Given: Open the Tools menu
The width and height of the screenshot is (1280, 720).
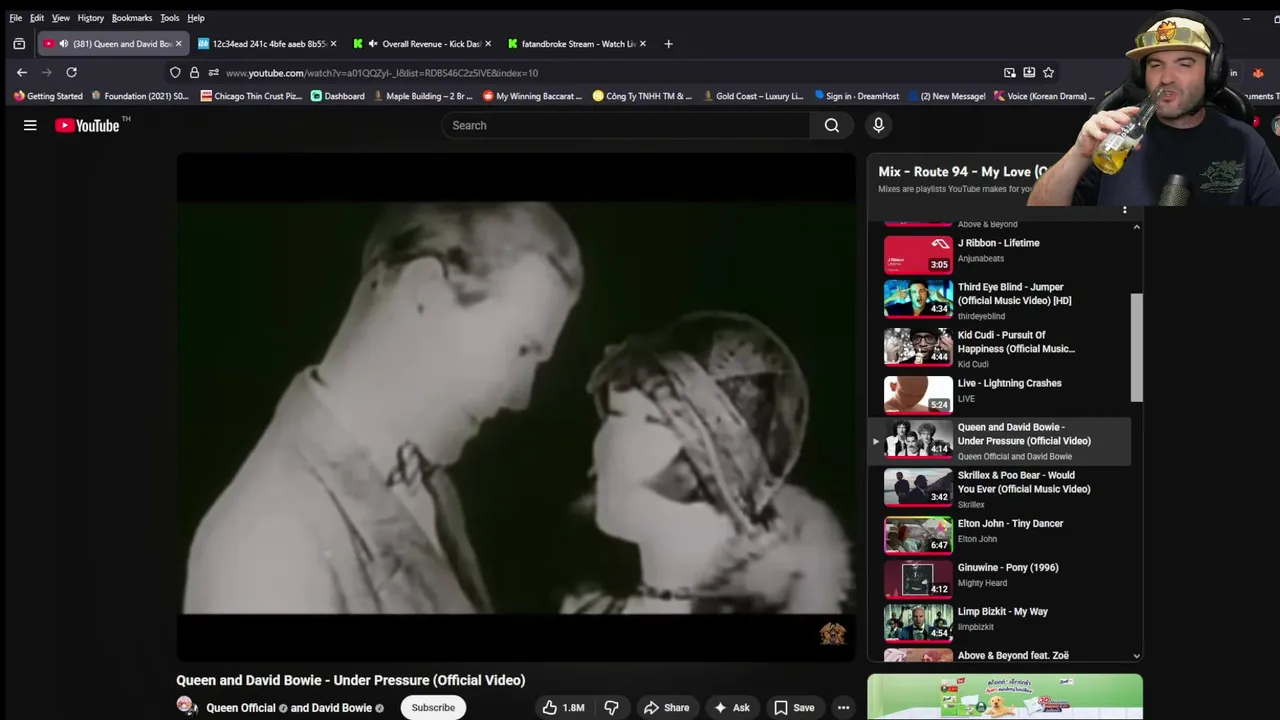Looking at the screenshot, I should coord(170,18).
